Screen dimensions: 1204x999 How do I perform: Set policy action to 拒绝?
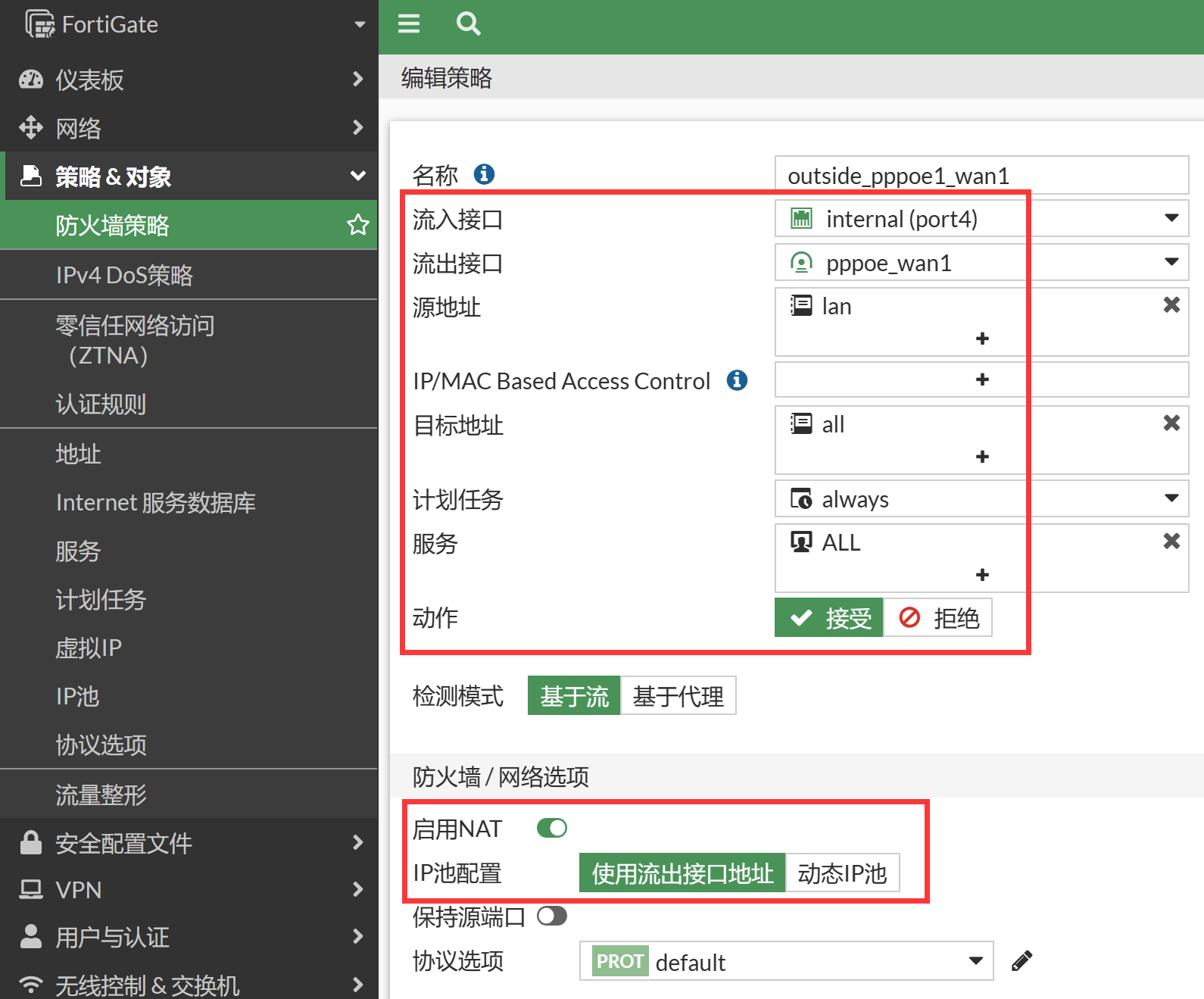(x=938, y=618)
